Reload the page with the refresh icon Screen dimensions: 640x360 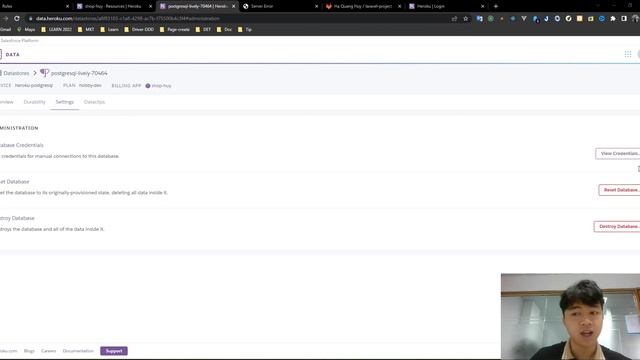pyautogui.click(x=17, y=18)
